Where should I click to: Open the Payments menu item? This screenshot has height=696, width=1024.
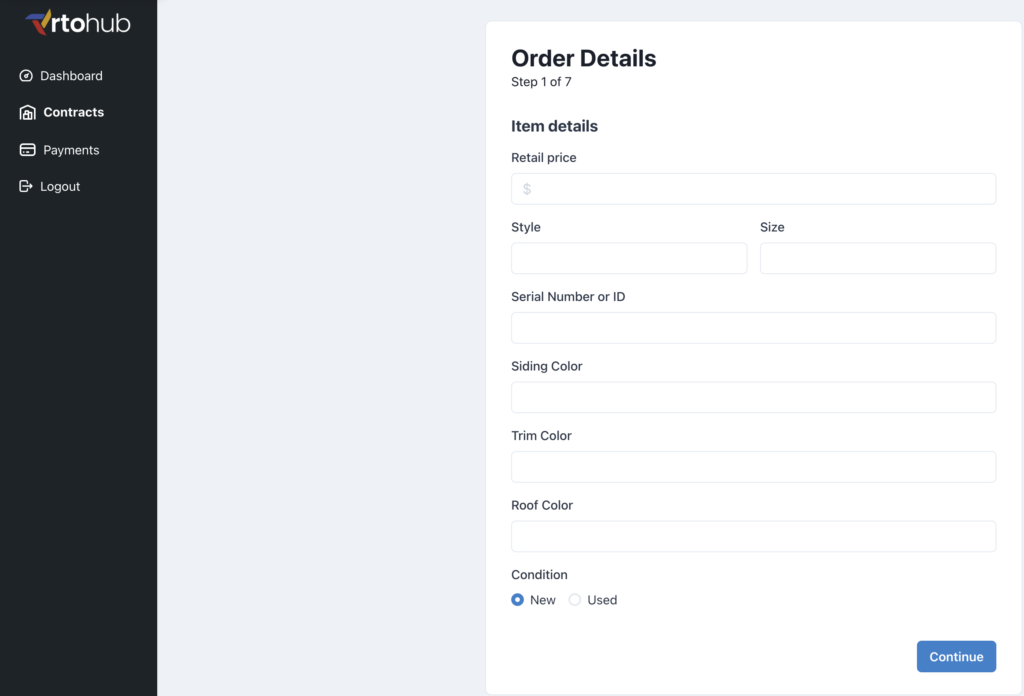(x=71, y=150)
